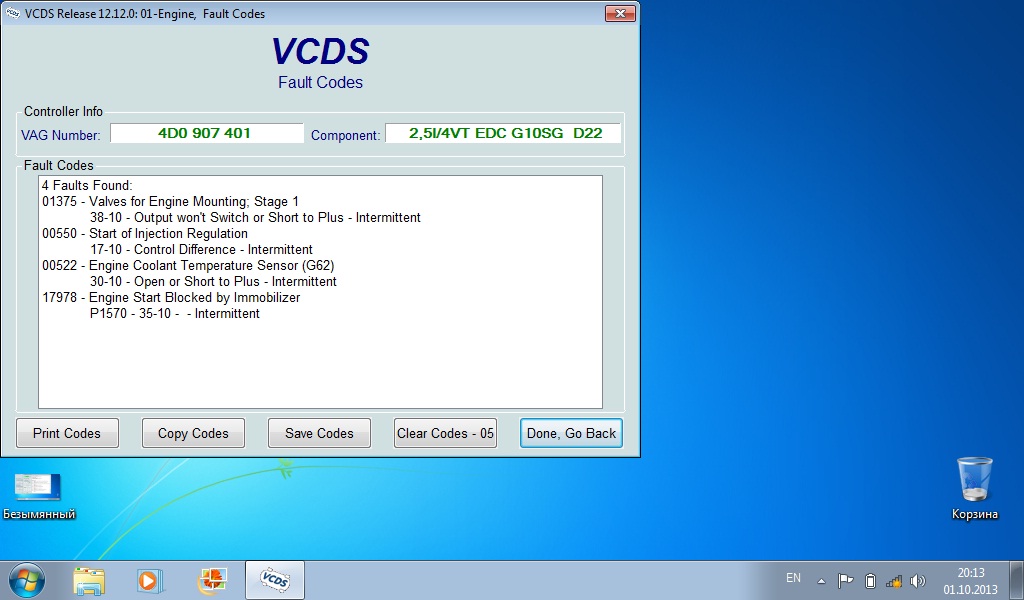Click the '4 Faults Found:' line
This screenshot has height=600, width=1024.
click(x=87, y=185)
